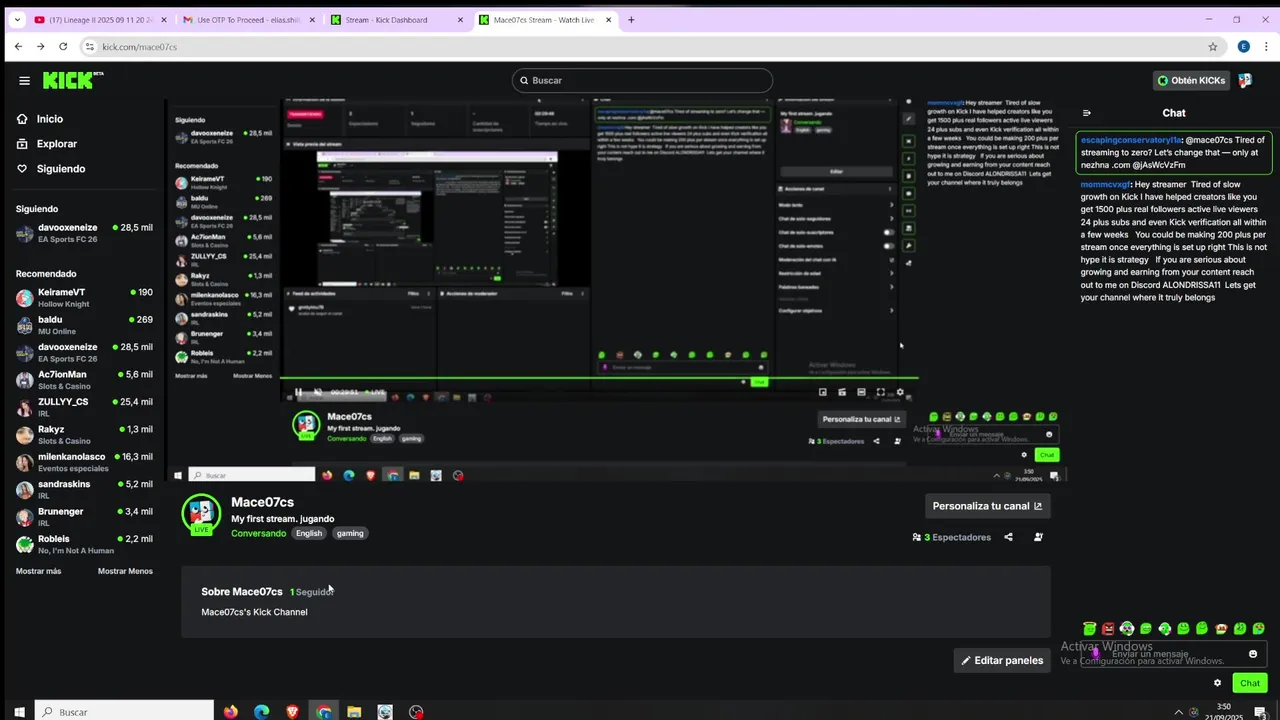The width and height of the screenshot is (1280, 720).
Task: Click the KICK logo
Action: (72, 80)
